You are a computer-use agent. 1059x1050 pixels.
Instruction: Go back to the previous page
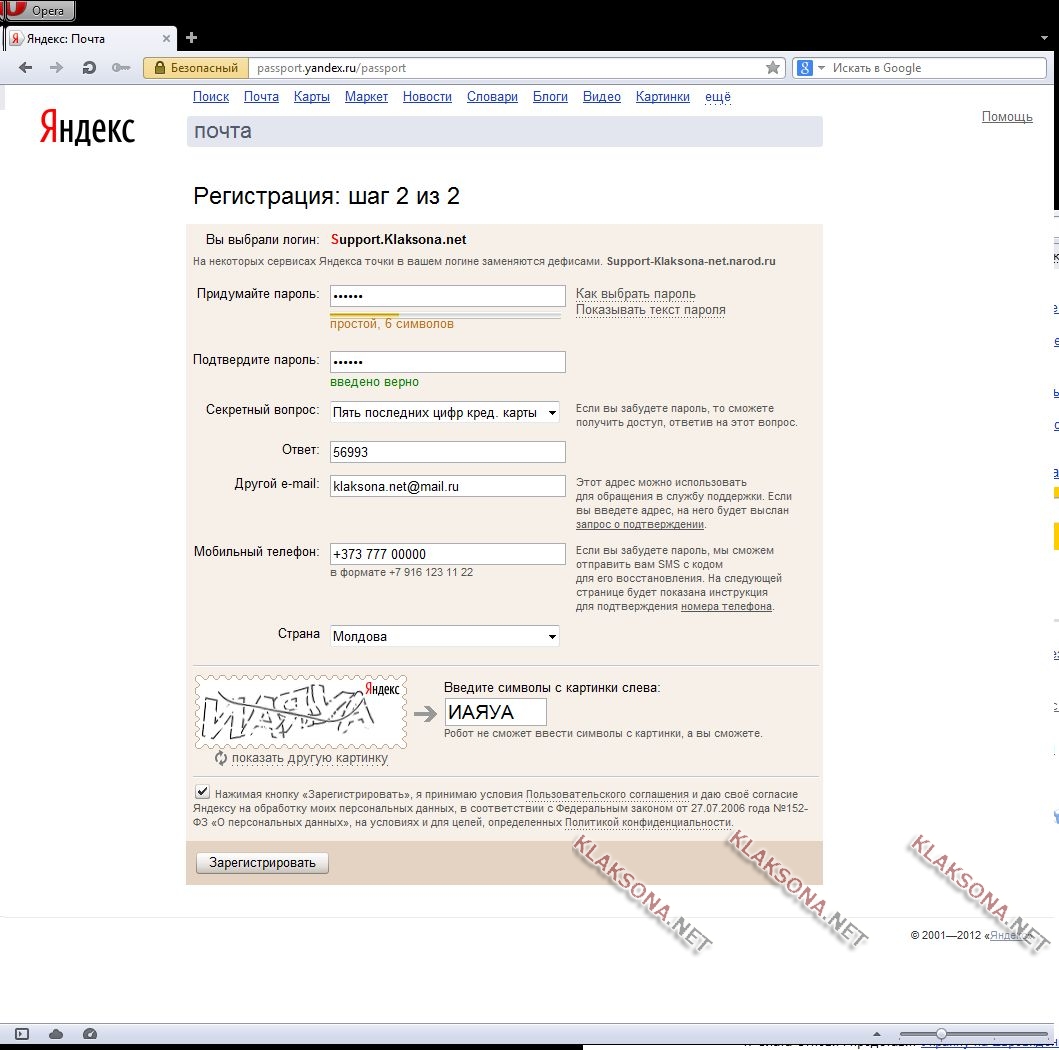26,68
